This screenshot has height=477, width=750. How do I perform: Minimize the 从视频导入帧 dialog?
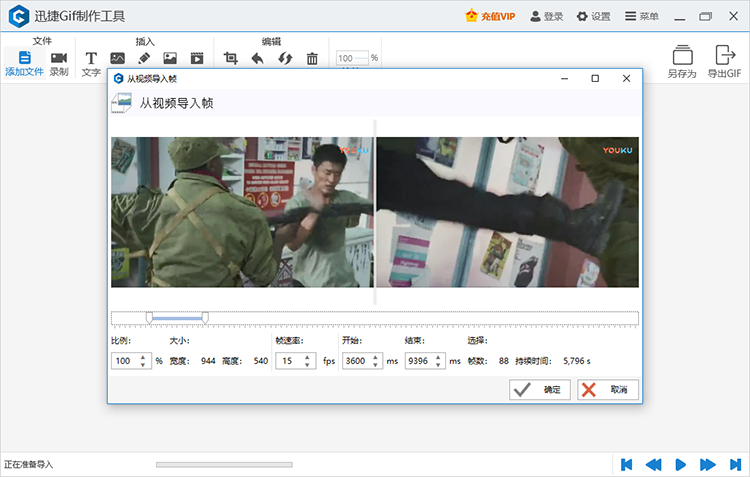564,78
